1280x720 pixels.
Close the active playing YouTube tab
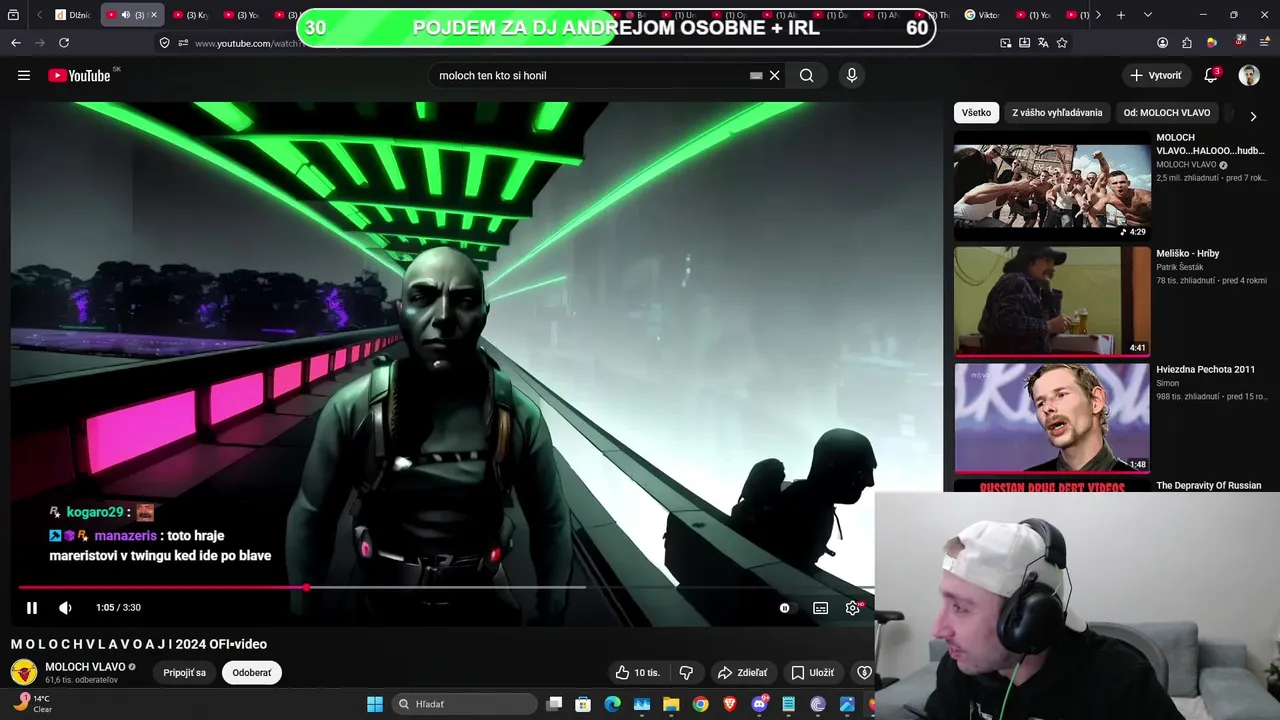tap(153, 15)
